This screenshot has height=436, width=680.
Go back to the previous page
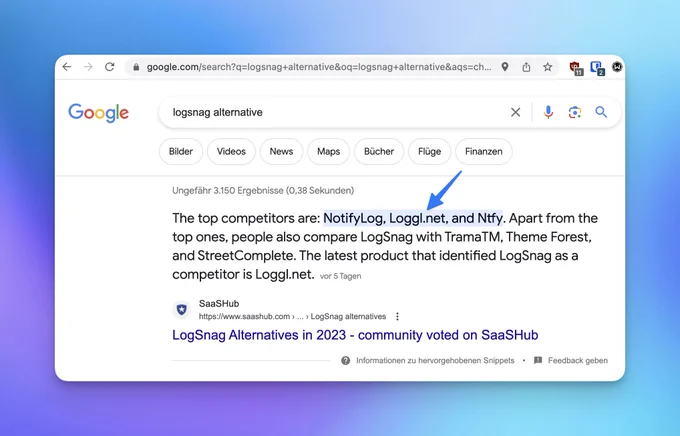pos(67,67)
